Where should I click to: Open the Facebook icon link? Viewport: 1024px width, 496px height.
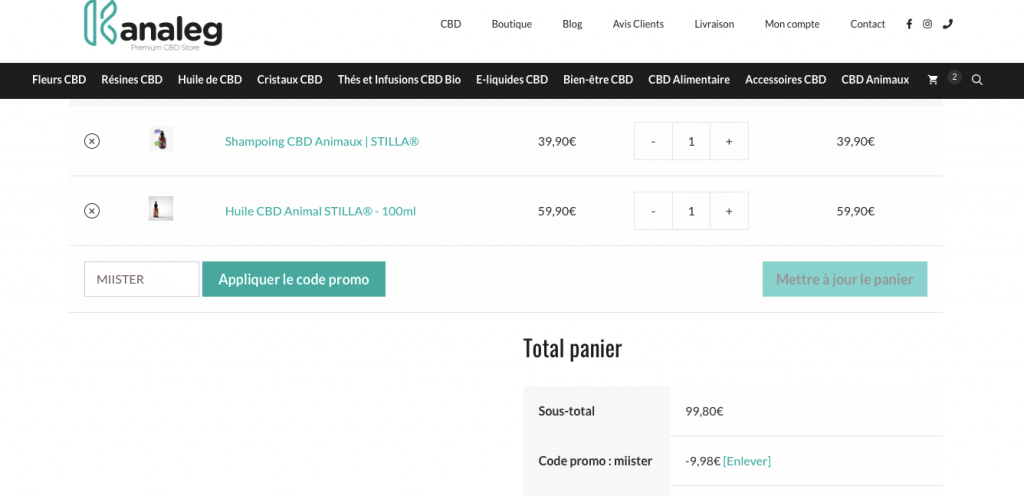(x=909, y=24)
